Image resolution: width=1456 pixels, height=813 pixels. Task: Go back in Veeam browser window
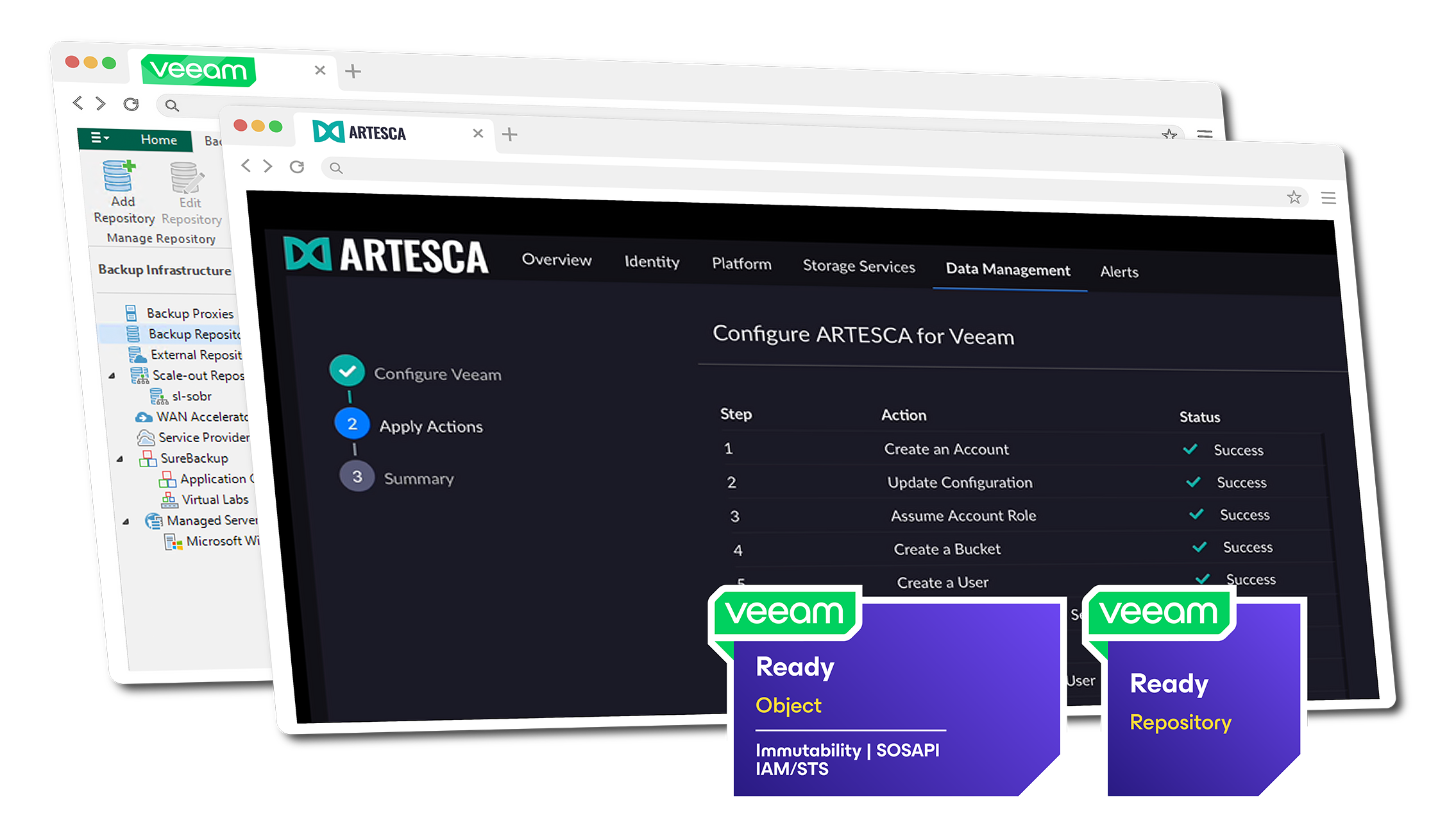pos(78,103)
